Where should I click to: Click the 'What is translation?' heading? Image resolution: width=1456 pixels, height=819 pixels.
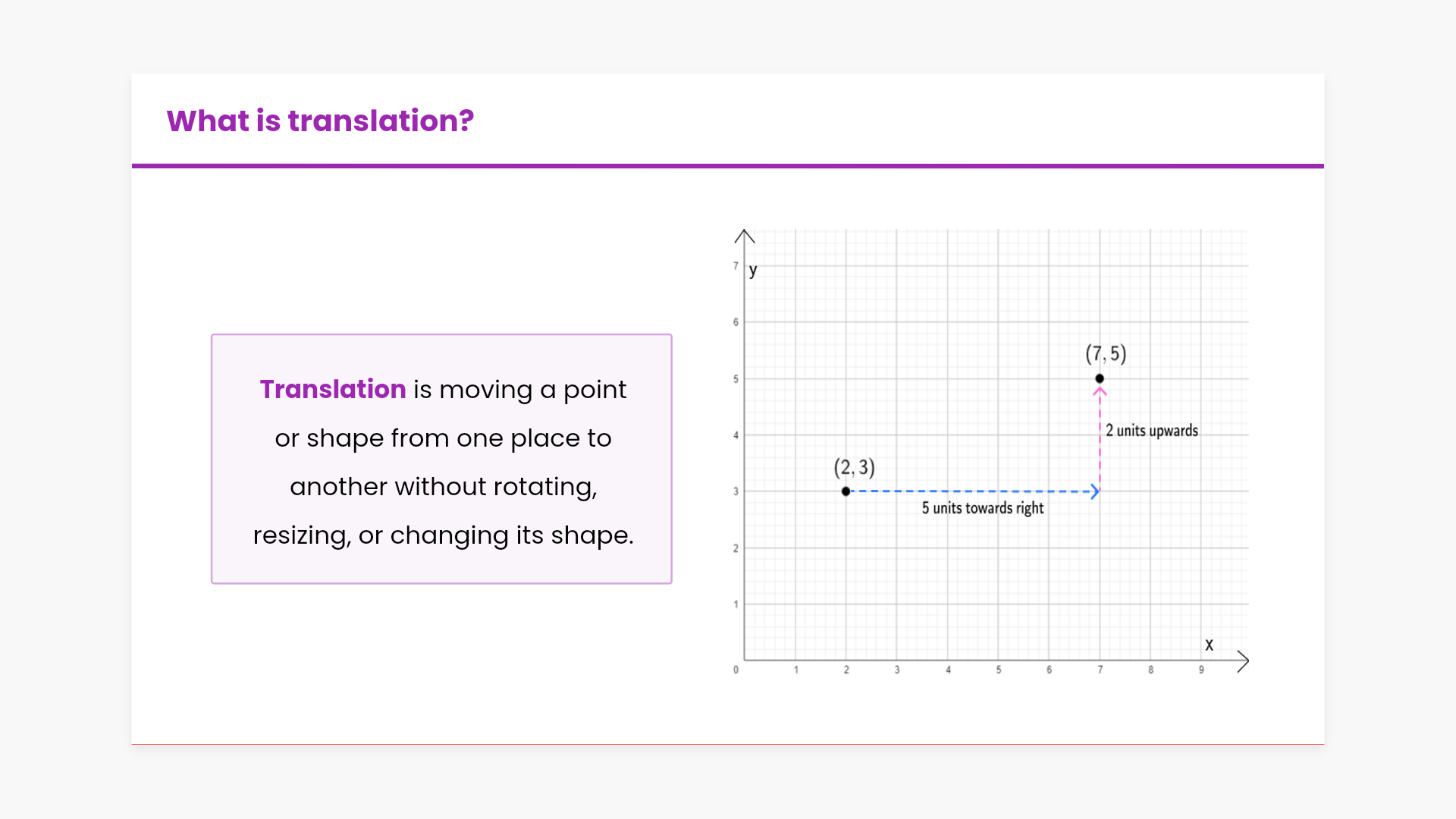point(320,121)
